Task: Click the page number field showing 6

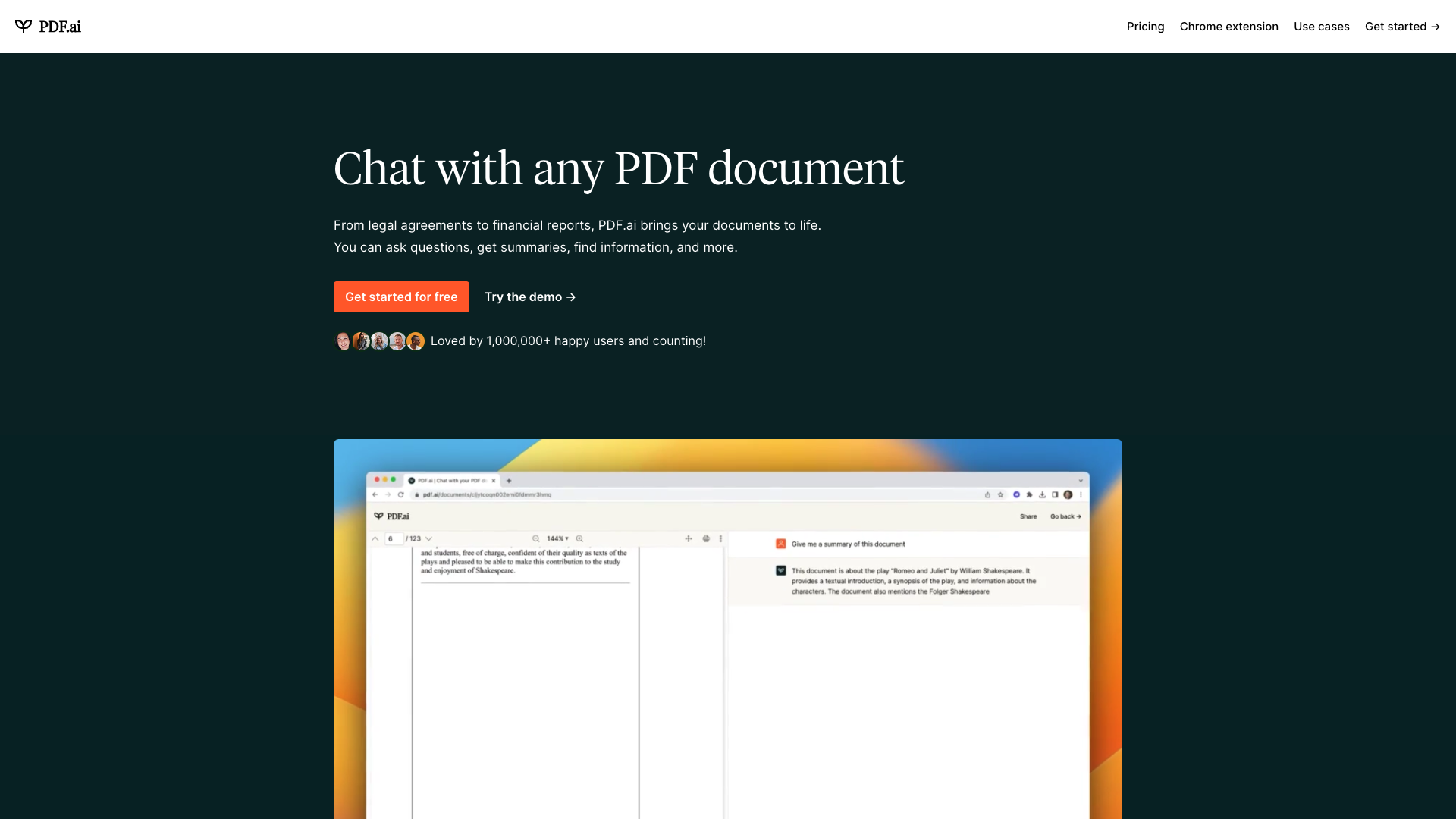Action: [393, 539]
